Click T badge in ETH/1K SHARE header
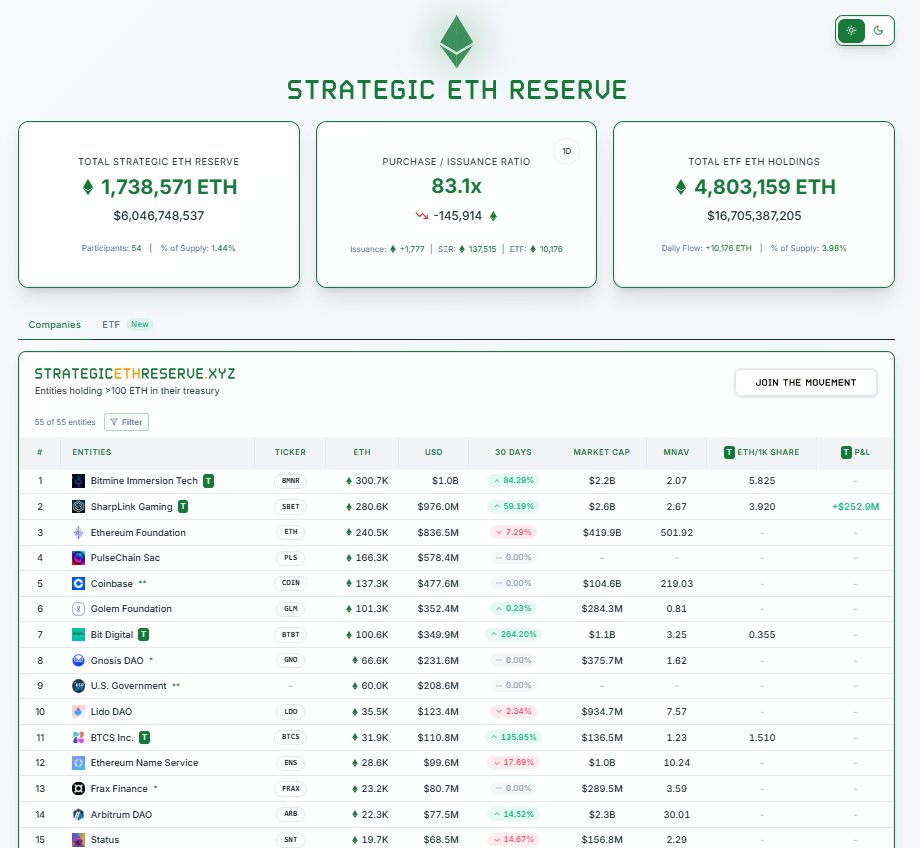920x848 pixels. 729,452
